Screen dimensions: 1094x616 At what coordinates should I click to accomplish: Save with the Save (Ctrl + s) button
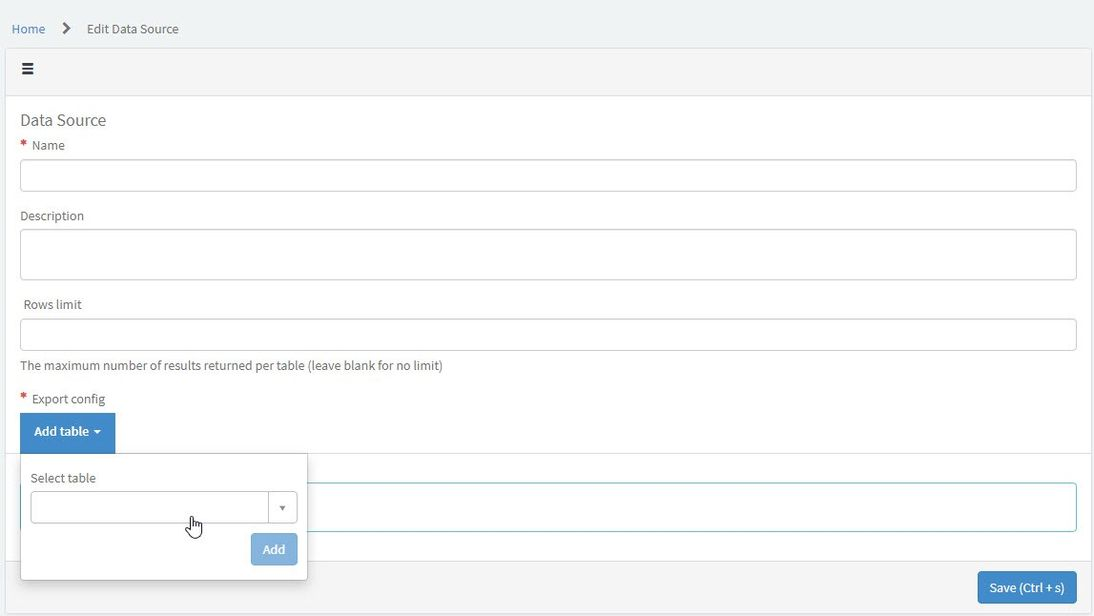1026,587
